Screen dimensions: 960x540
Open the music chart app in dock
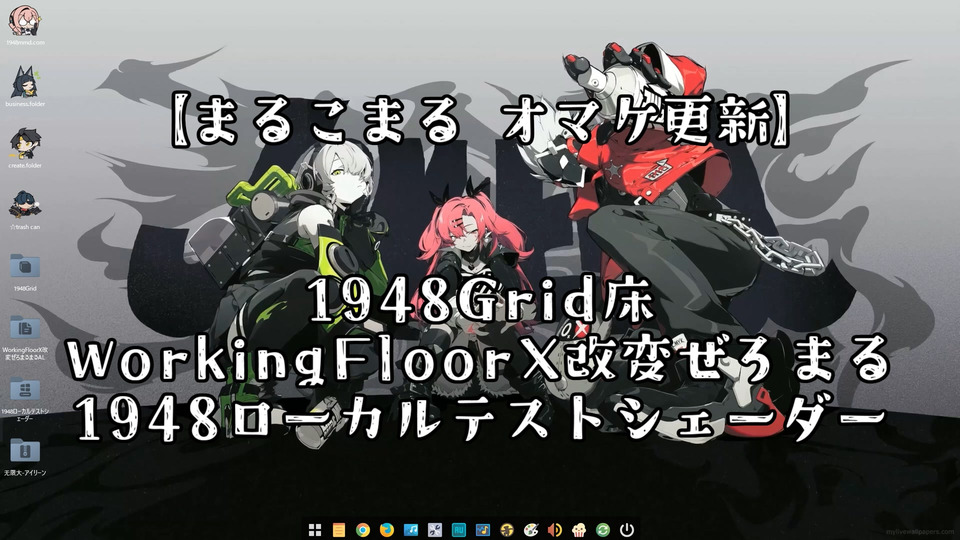[x=482, y=530]
